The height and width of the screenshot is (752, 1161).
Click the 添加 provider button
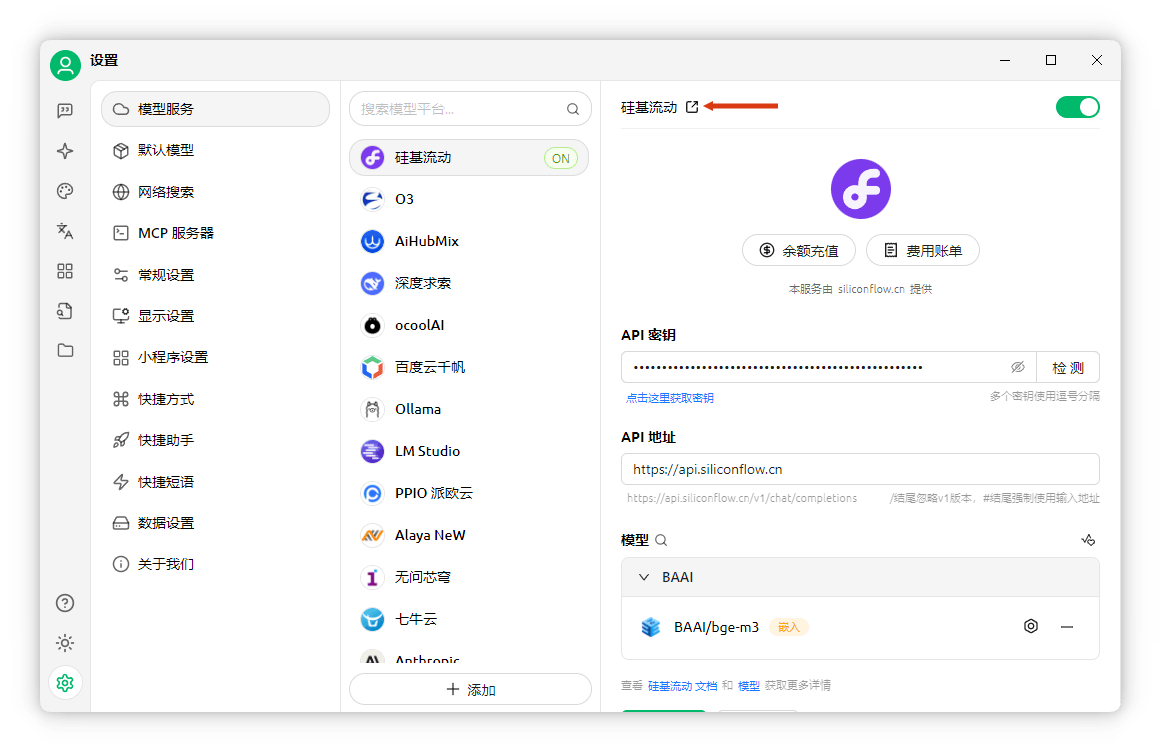(x=470, y=689)
